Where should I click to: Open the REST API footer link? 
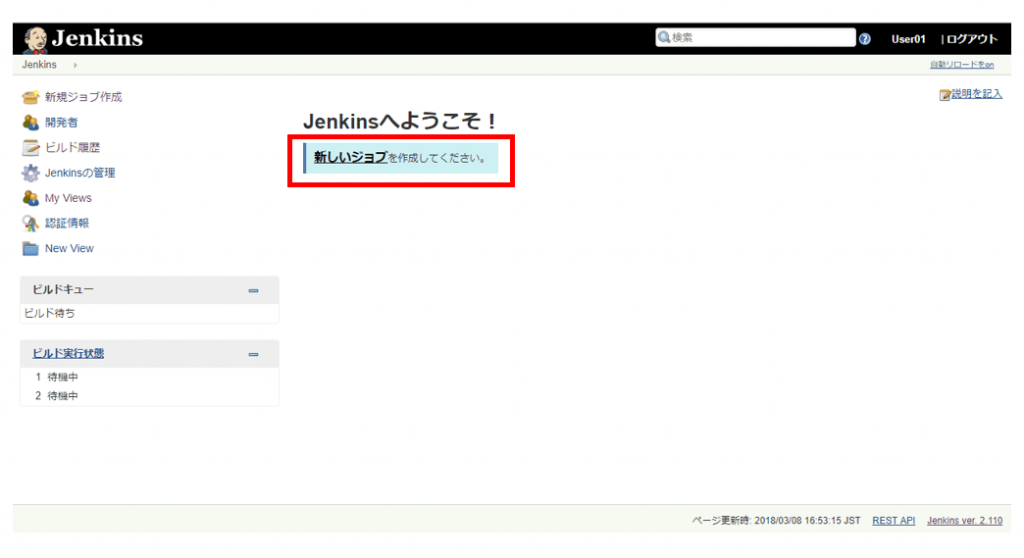pos(893,521)
